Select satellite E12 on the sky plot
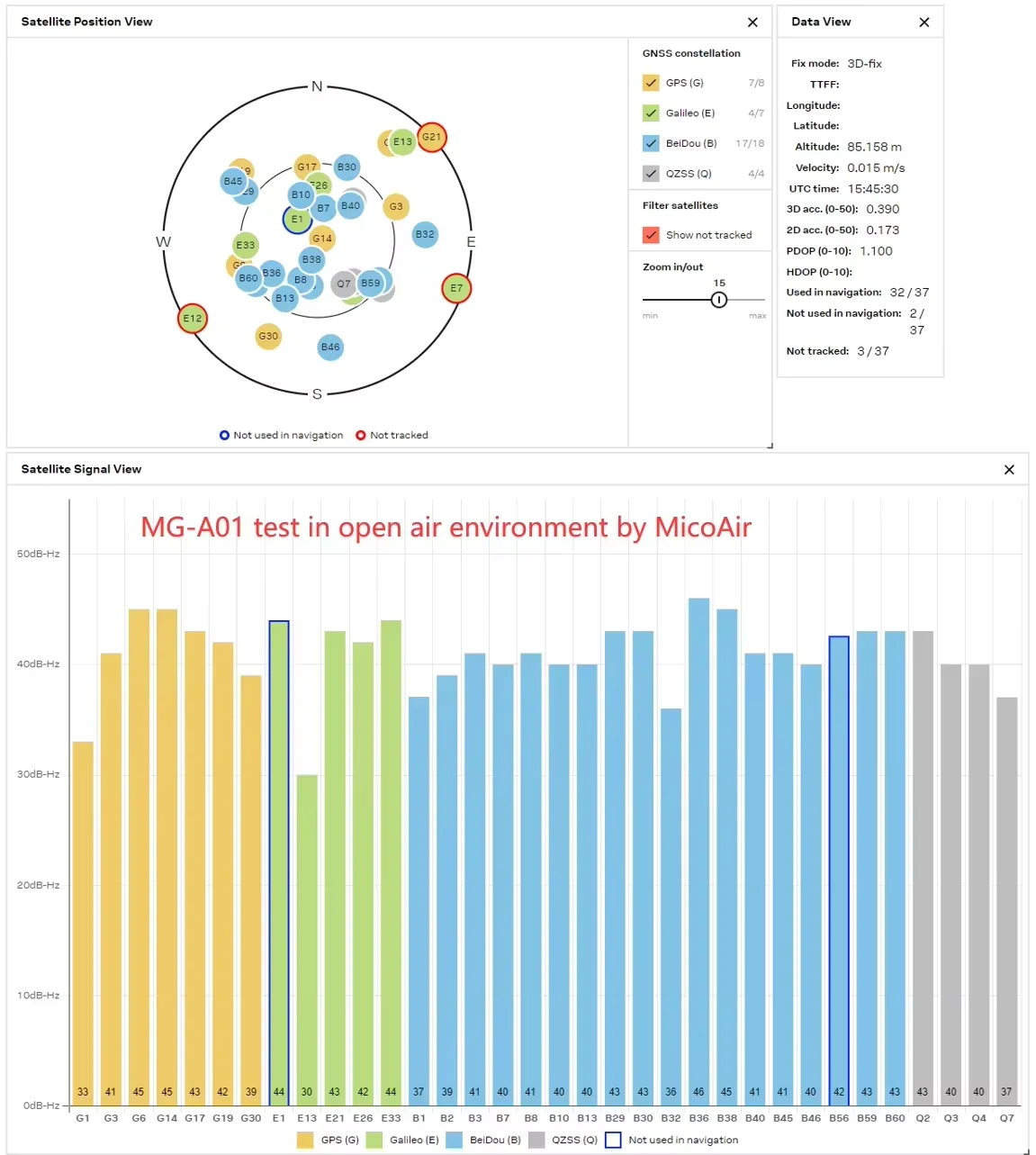The image size is (1036, 1155). [193, 319]
